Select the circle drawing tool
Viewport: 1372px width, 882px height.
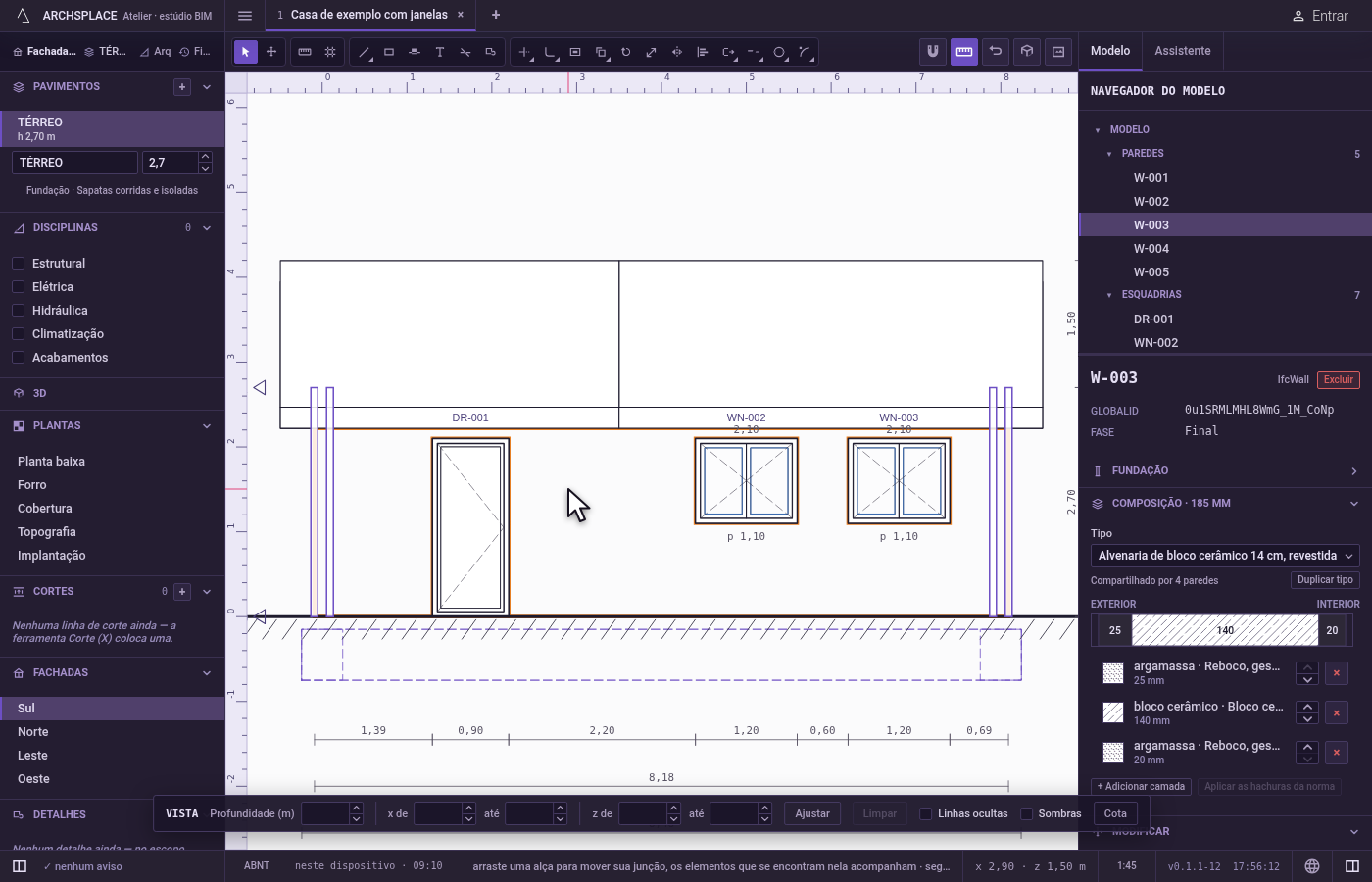779,52
